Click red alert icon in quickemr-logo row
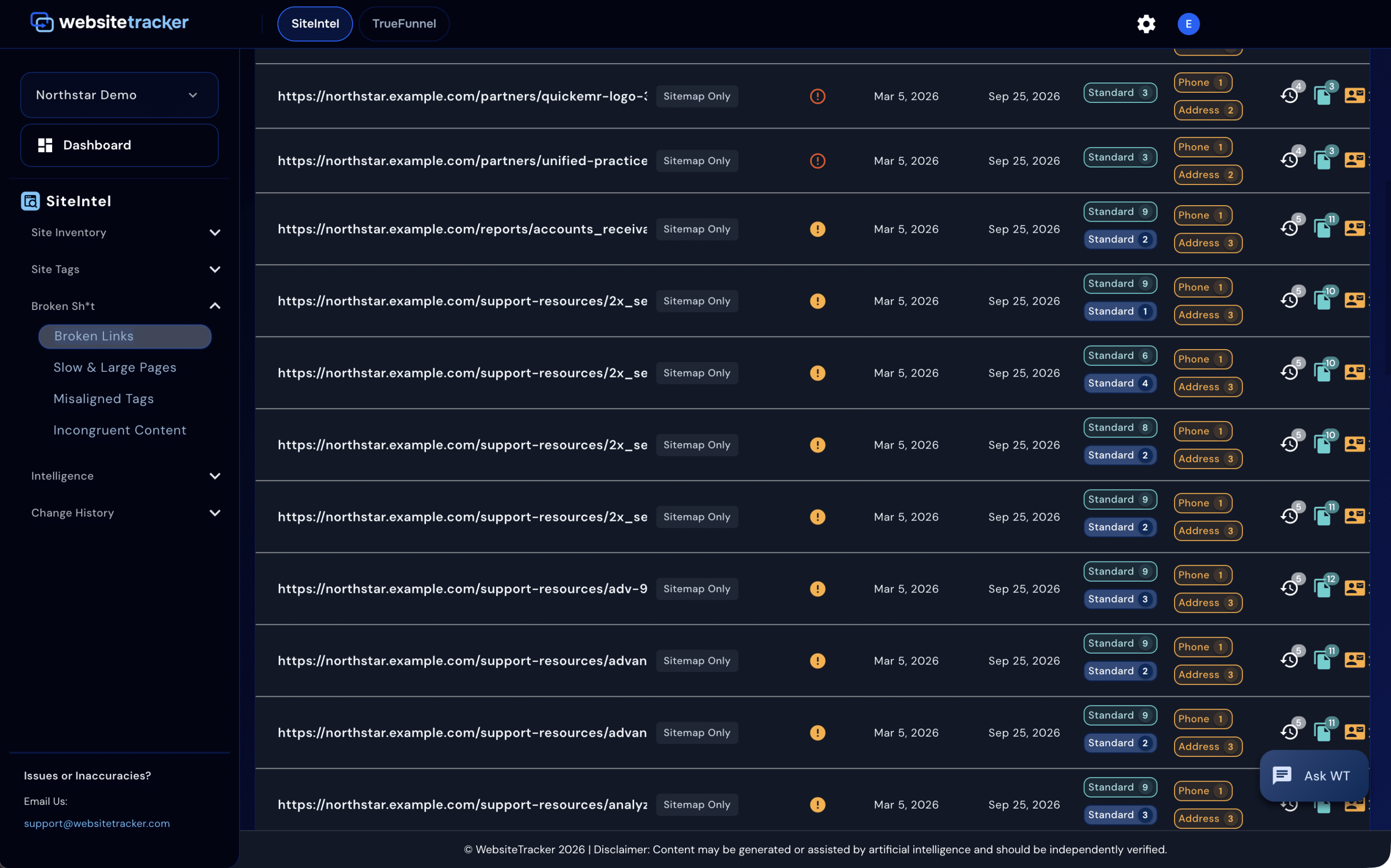This screenshot has width=1391, height=868. (x=817, y=96)
